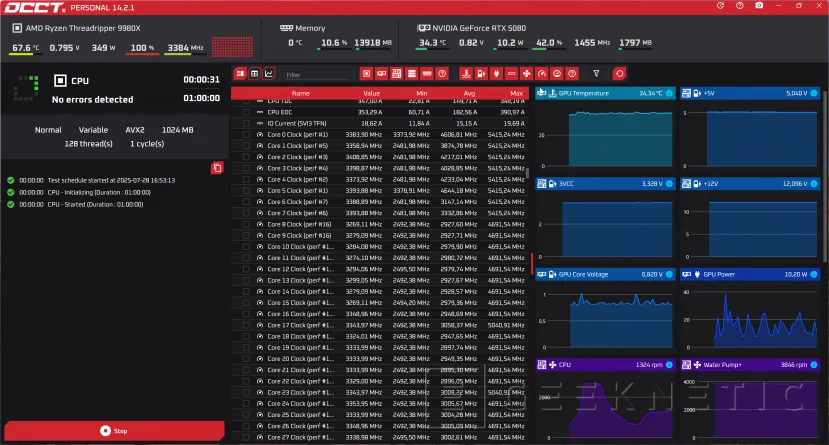Open info for GPU Core Voltage graph
This screenshot has height=445, width=829.
[669, 274]
